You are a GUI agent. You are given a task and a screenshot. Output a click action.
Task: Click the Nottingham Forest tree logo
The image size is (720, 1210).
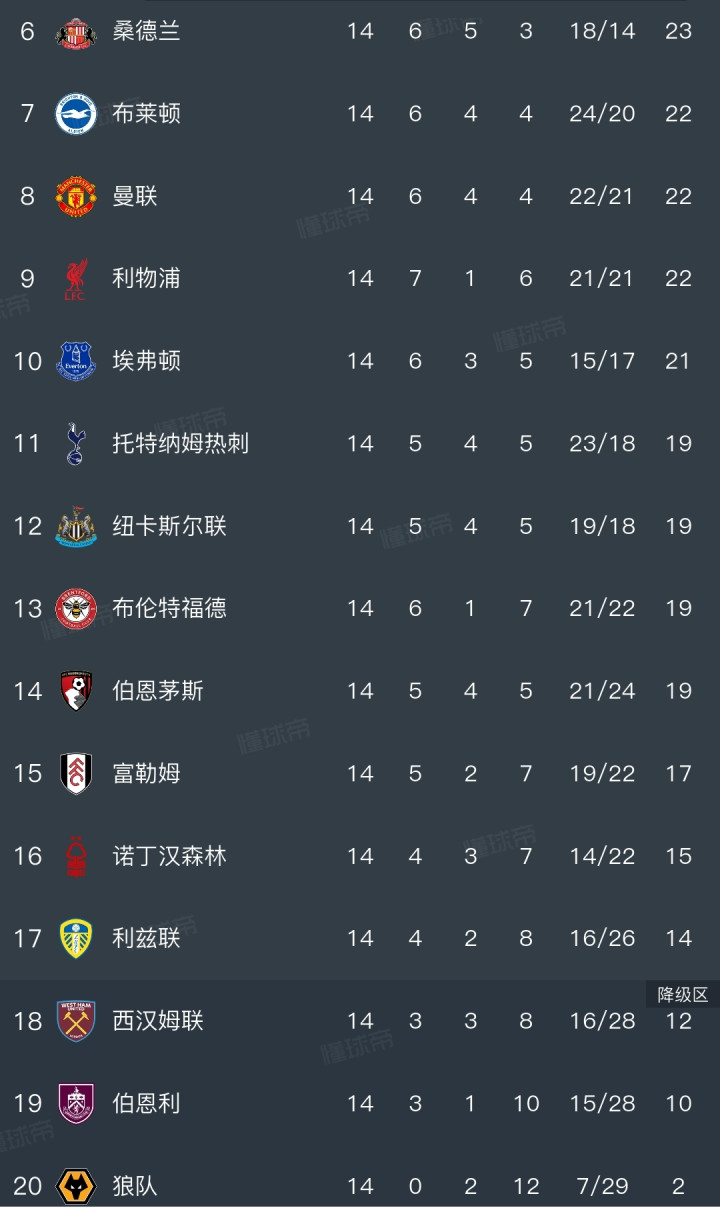(x=76, y=856)
